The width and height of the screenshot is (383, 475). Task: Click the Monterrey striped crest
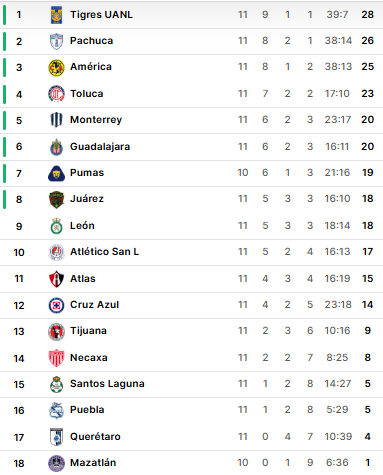56,120
